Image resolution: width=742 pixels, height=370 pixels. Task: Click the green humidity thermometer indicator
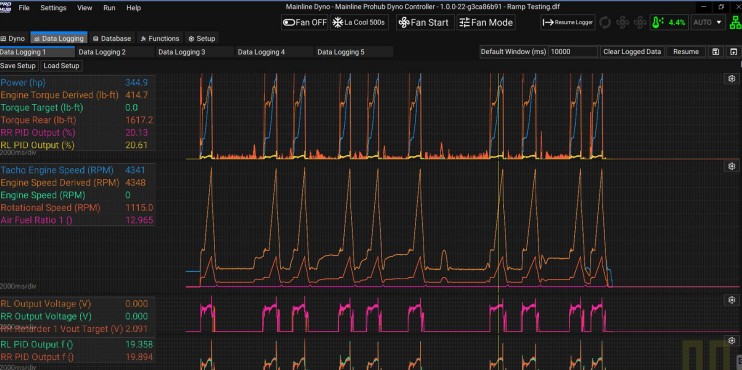pos(669,22)
